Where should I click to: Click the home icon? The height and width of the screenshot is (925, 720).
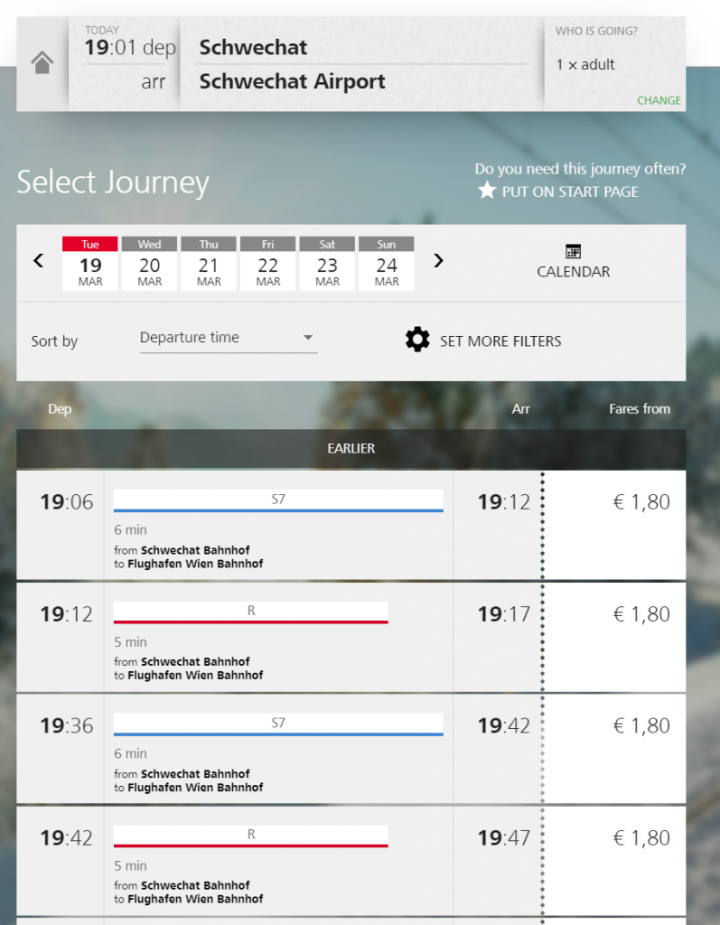pos(42,64)
